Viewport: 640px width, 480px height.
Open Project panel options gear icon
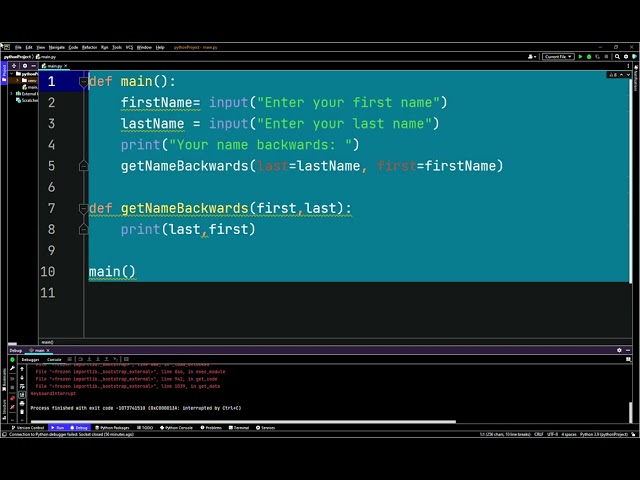(25, 66)
